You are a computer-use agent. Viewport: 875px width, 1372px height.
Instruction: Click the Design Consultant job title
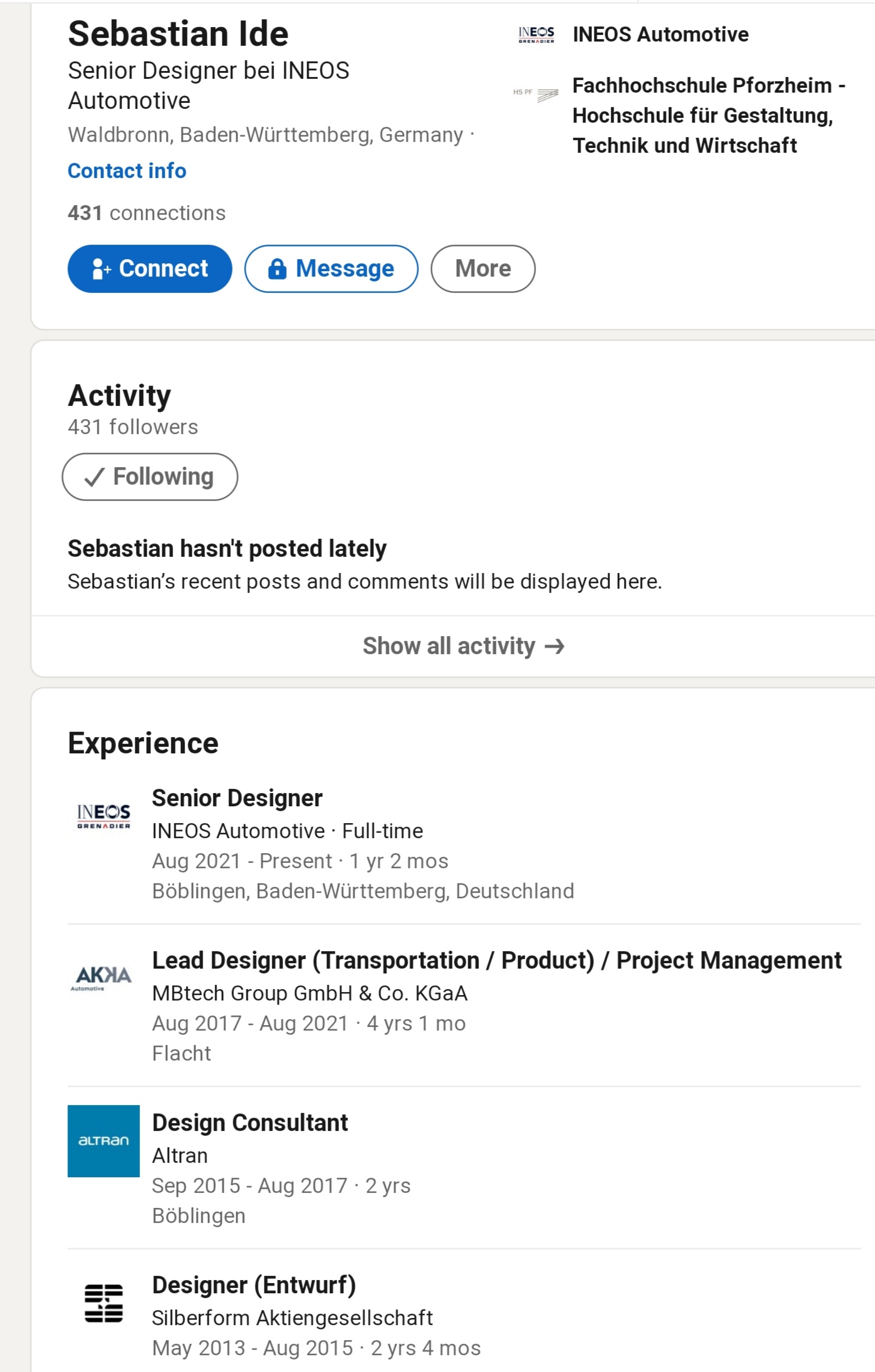click(249, 1122)
